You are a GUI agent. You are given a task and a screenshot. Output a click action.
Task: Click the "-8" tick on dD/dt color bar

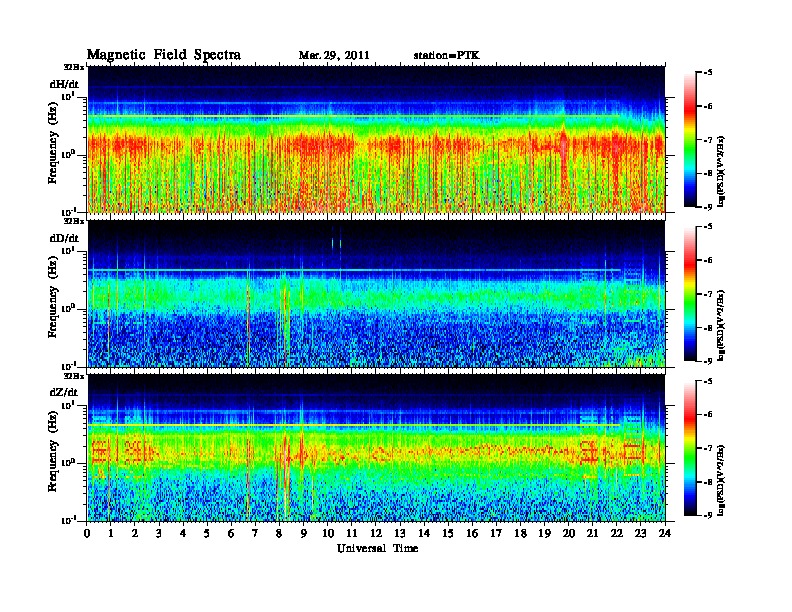(x=709, y=328)
